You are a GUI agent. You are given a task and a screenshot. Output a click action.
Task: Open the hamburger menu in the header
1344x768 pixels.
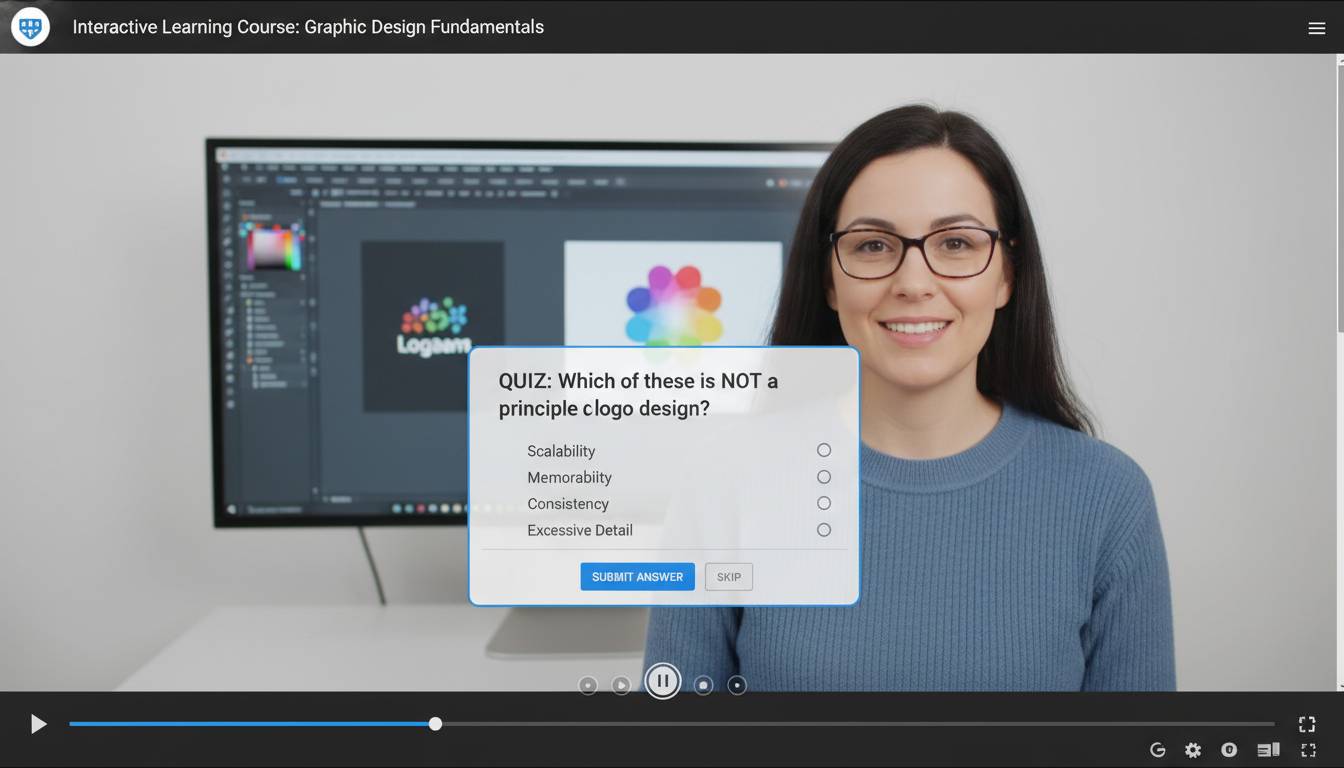[1316, 28]
